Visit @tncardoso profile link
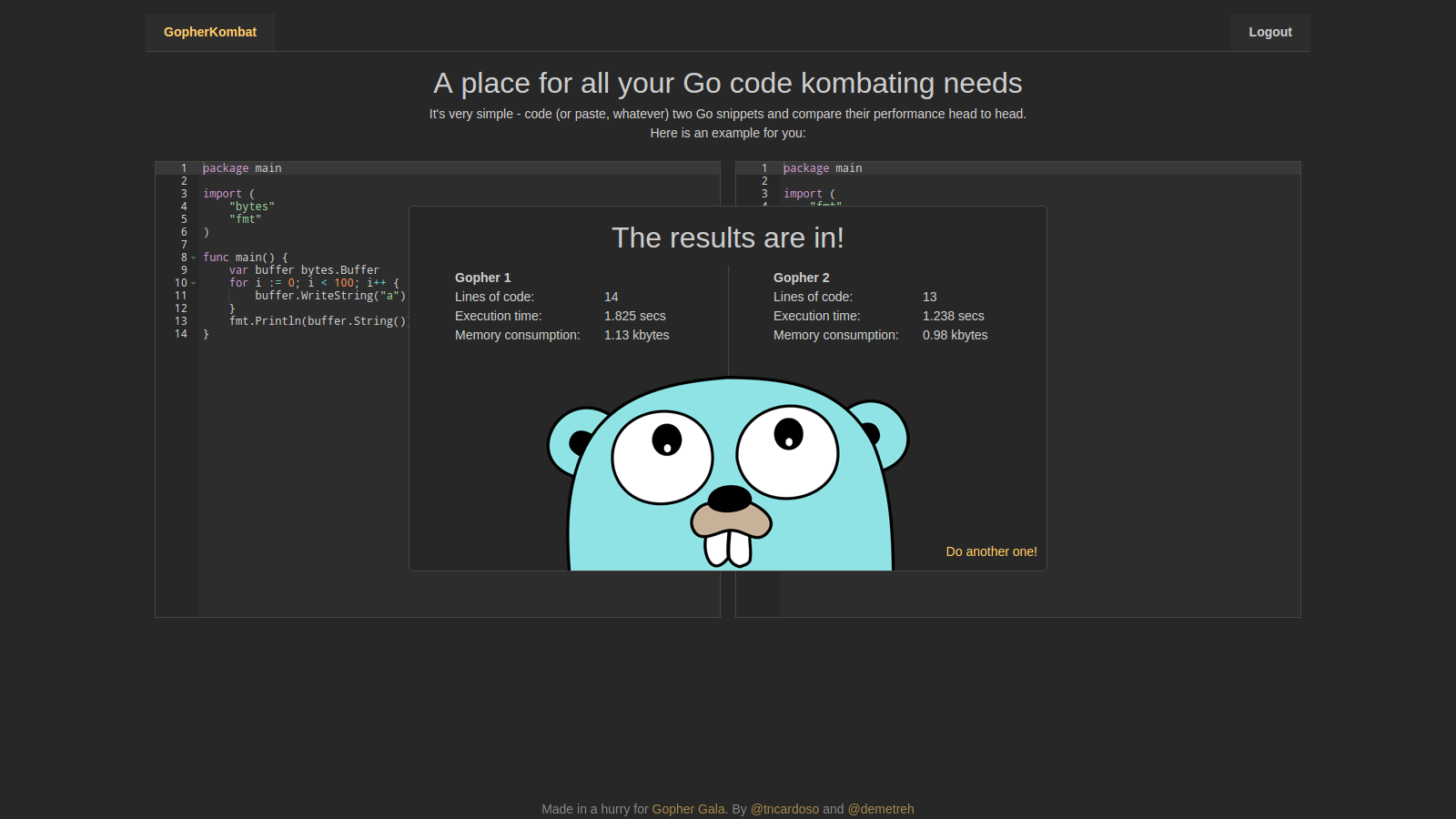The height and width of the screenshot is (819, 1456). coord(784,809)
